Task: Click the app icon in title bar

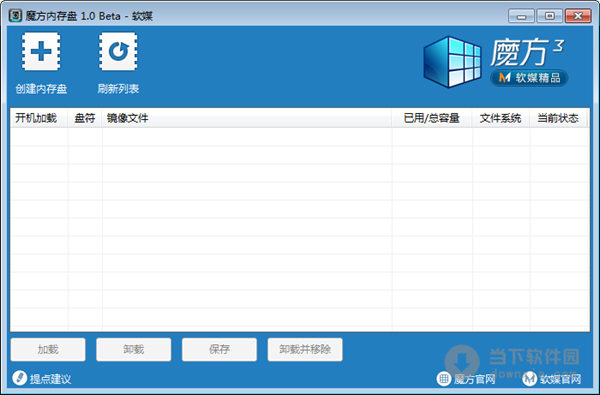Action: pos(15,16)
